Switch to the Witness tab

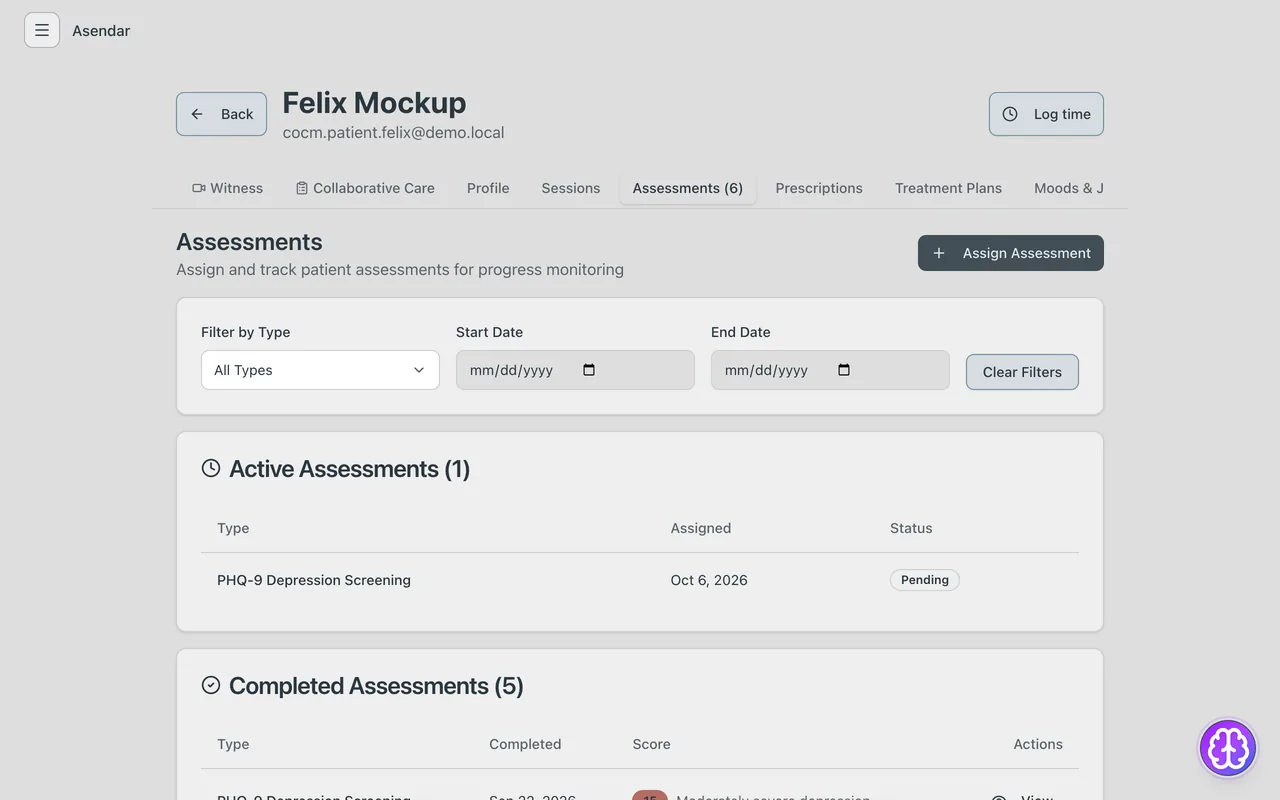tap(228, 188)
